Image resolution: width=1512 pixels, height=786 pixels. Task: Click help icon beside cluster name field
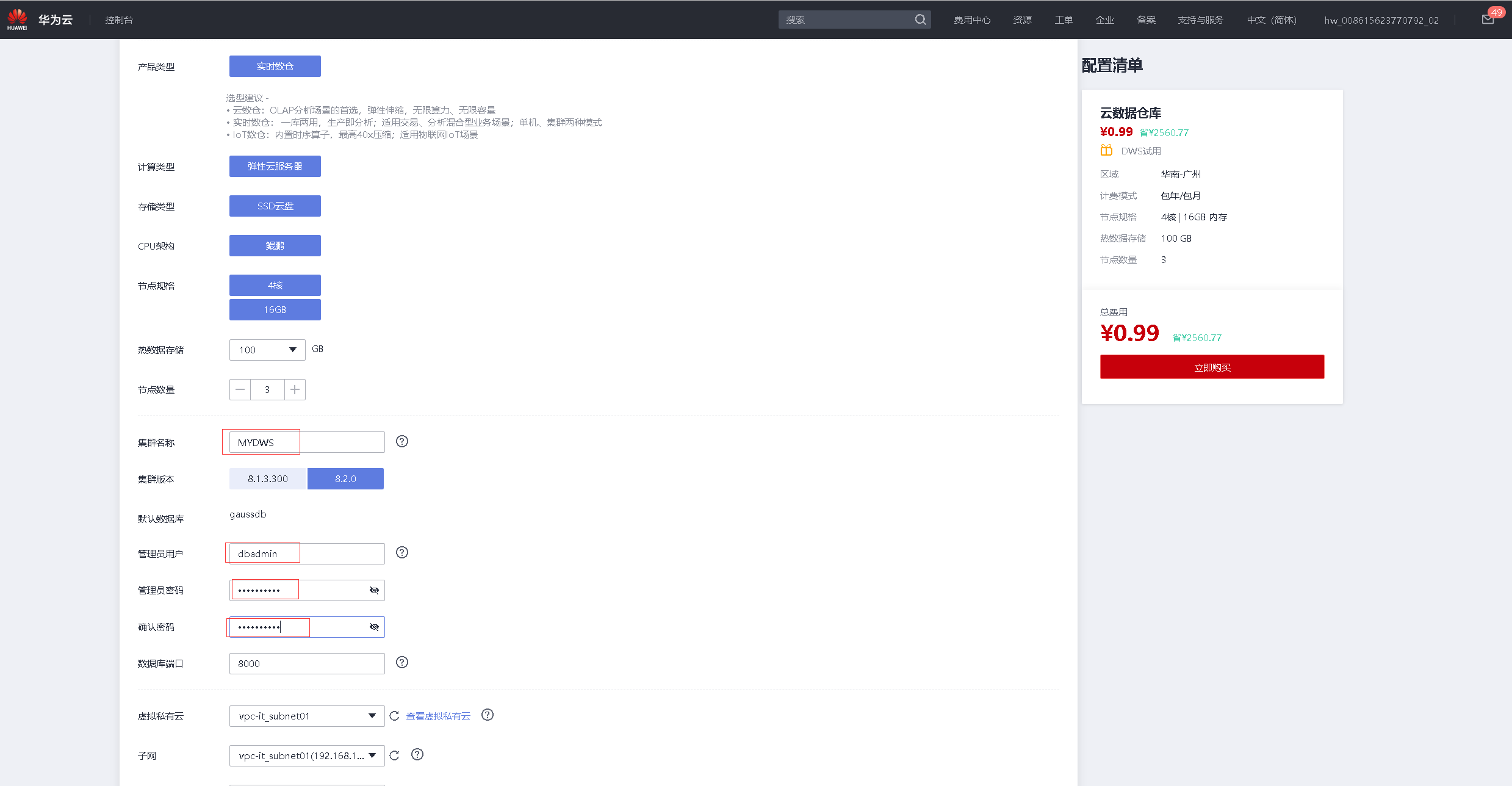[401, 441]
